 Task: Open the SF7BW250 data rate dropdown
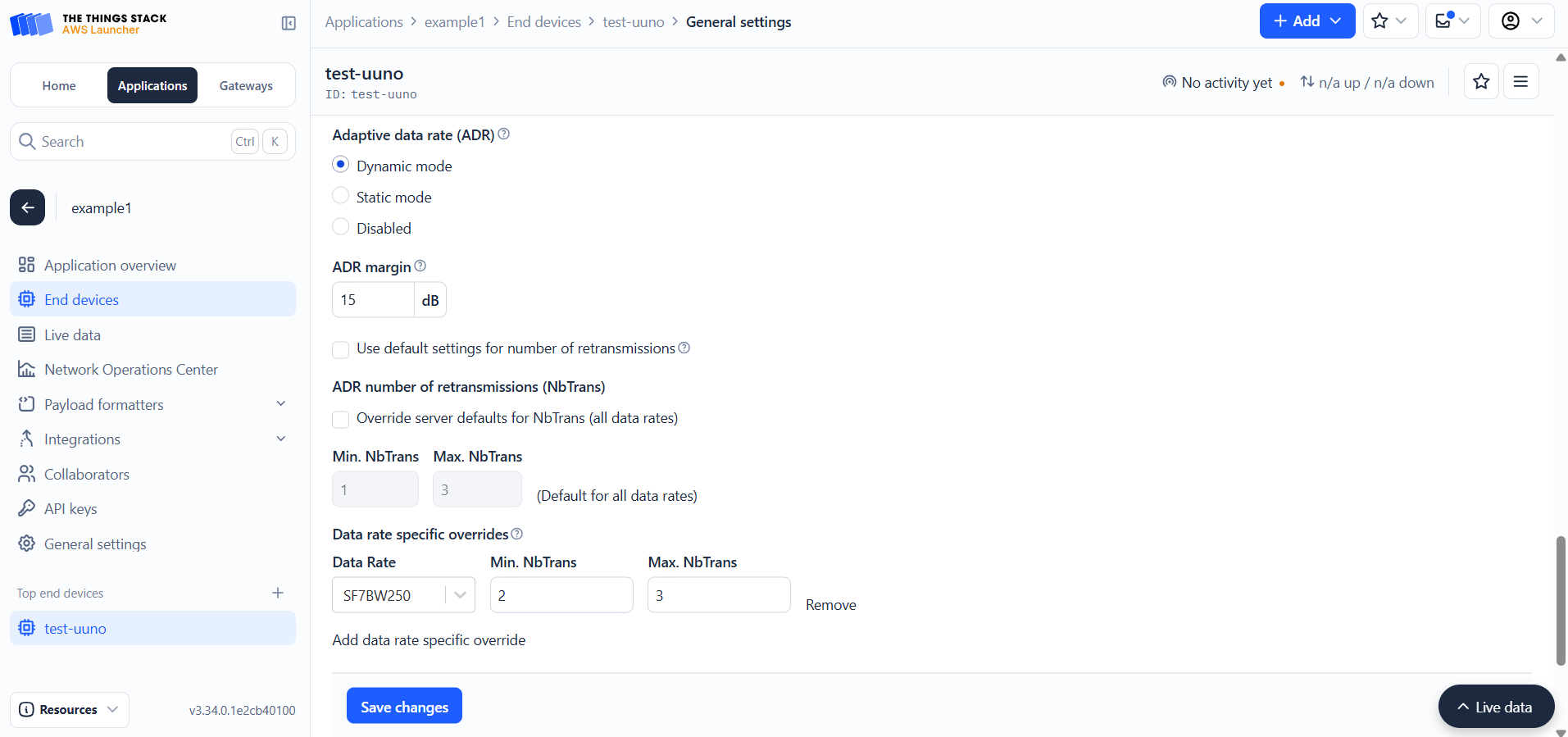[403, 595]
